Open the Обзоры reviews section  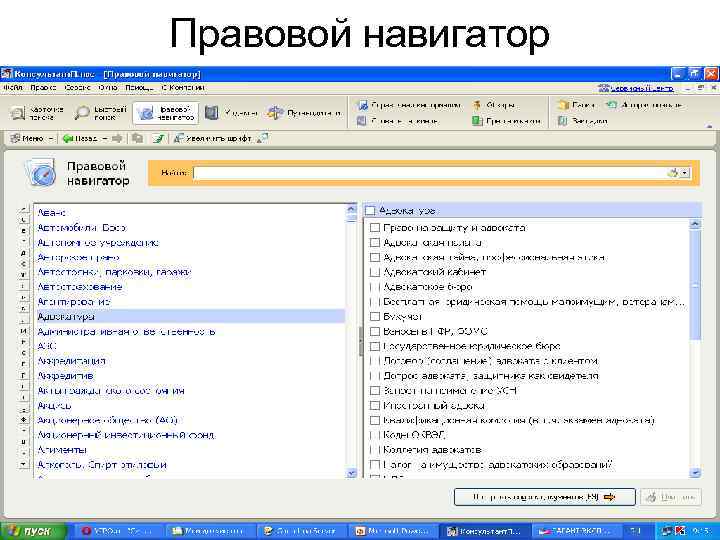[495, 105]
